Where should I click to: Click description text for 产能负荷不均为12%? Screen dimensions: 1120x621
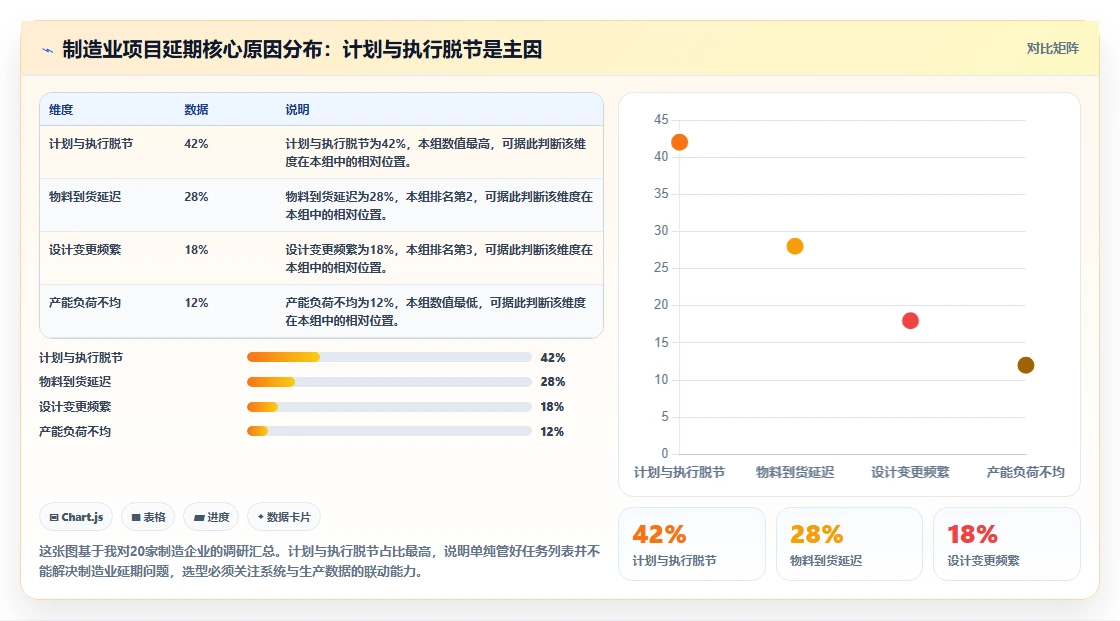tap(436, 311)
